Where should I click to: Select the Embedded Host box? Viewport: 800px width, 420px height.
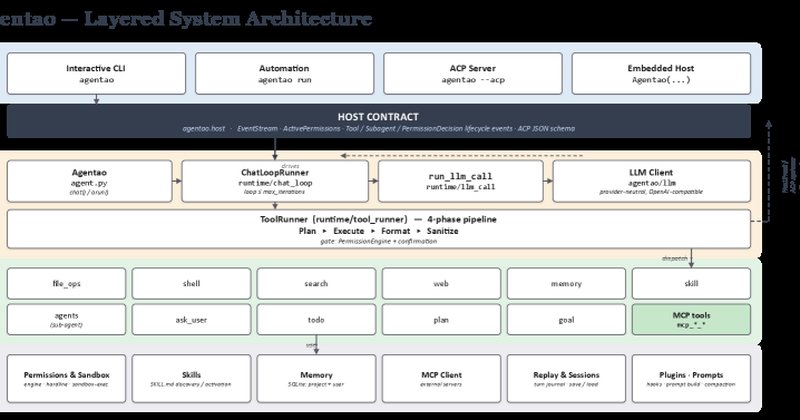[x=661, y=73]
